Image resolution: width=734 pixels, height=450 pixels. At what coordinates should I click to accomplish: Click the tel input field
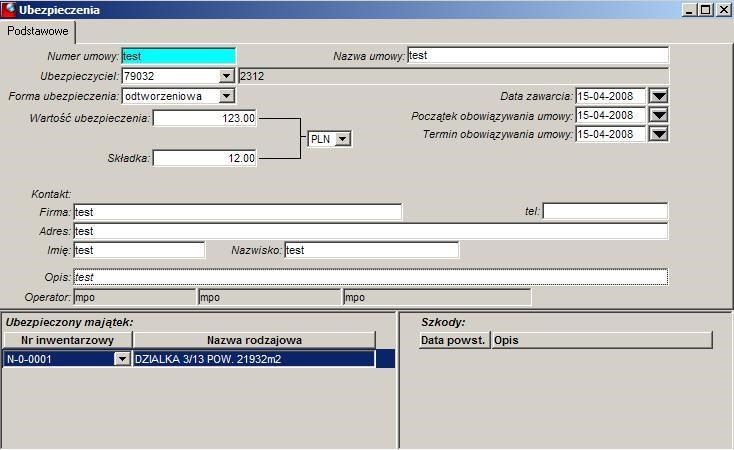pyautogui.click(x=605, y=211)
